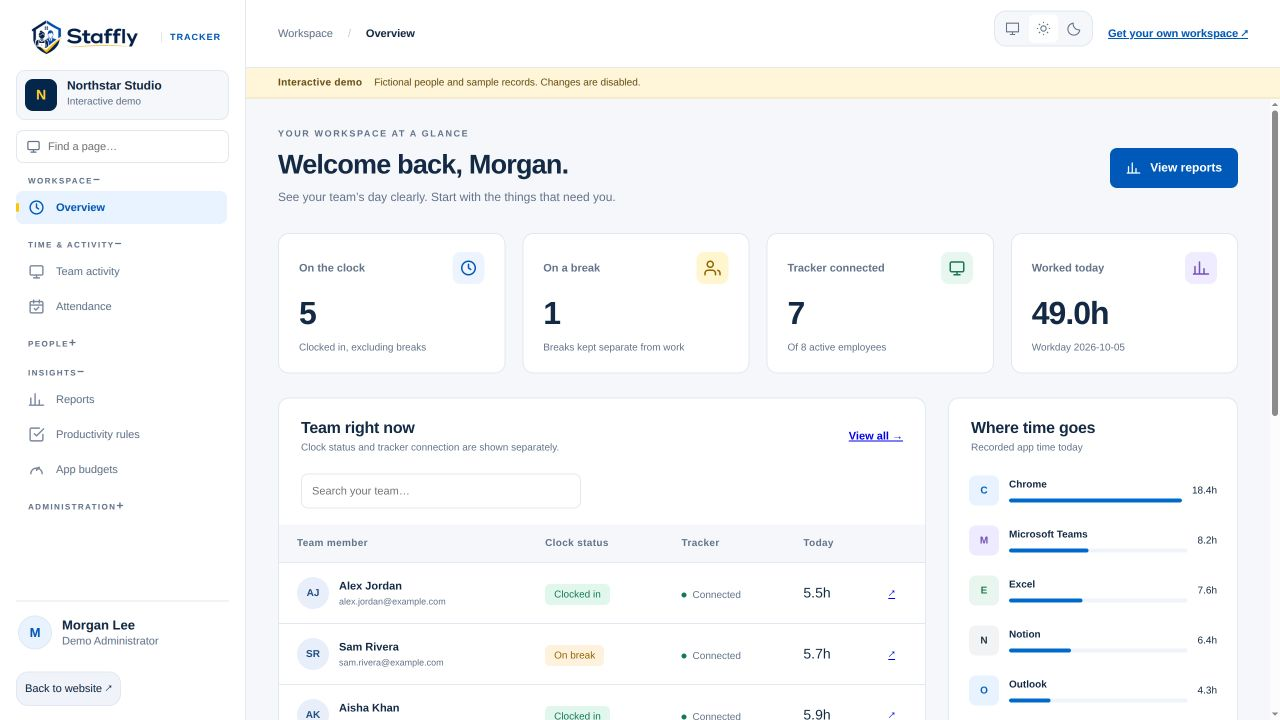Focus the Find a page search field
This screenshot has height=720, width=1280.
click(x=122, y=146)
